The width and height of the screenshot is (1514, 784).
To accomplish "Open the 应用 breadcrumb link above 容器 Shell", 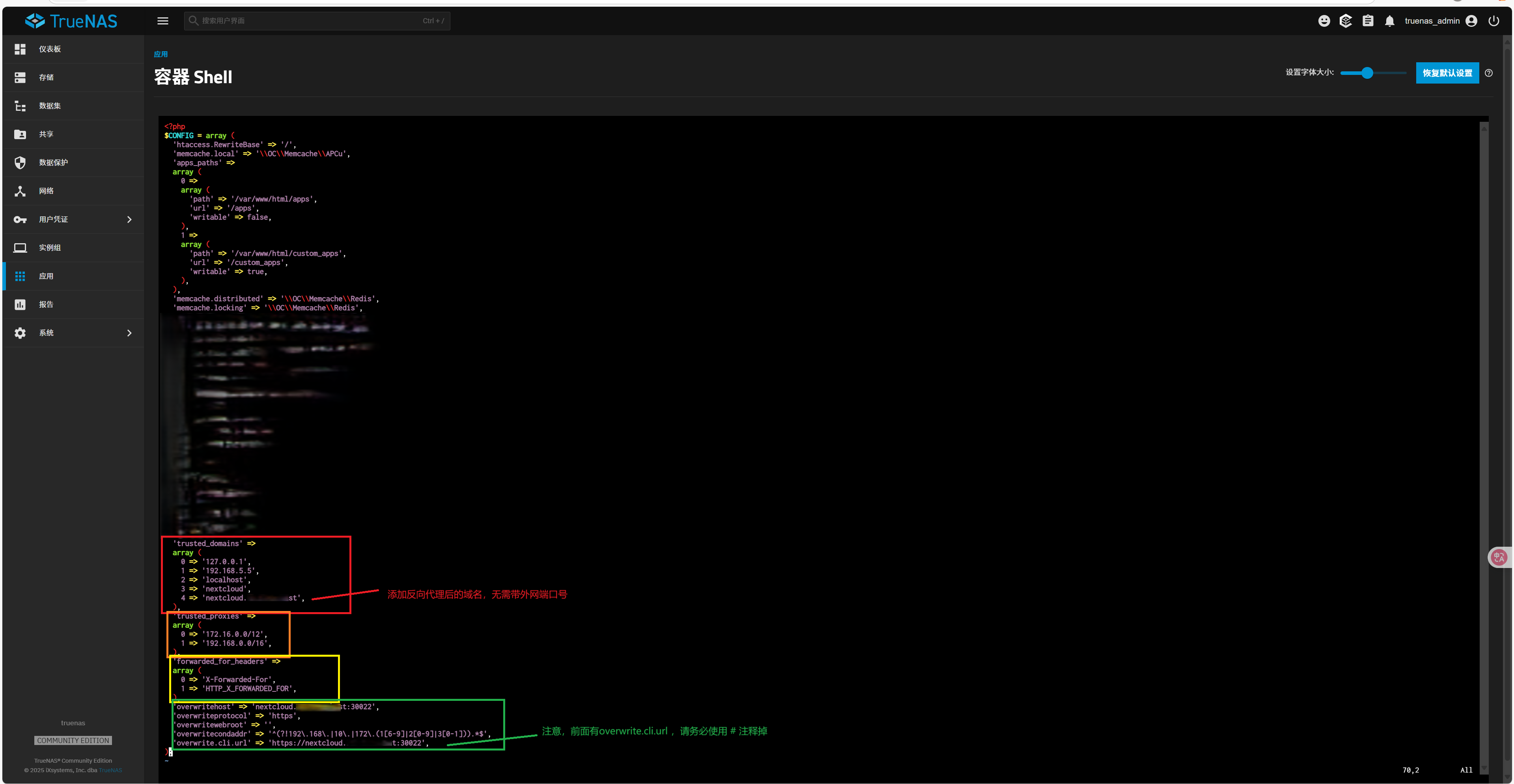I will pyautogui.click(x=161, y=54).
